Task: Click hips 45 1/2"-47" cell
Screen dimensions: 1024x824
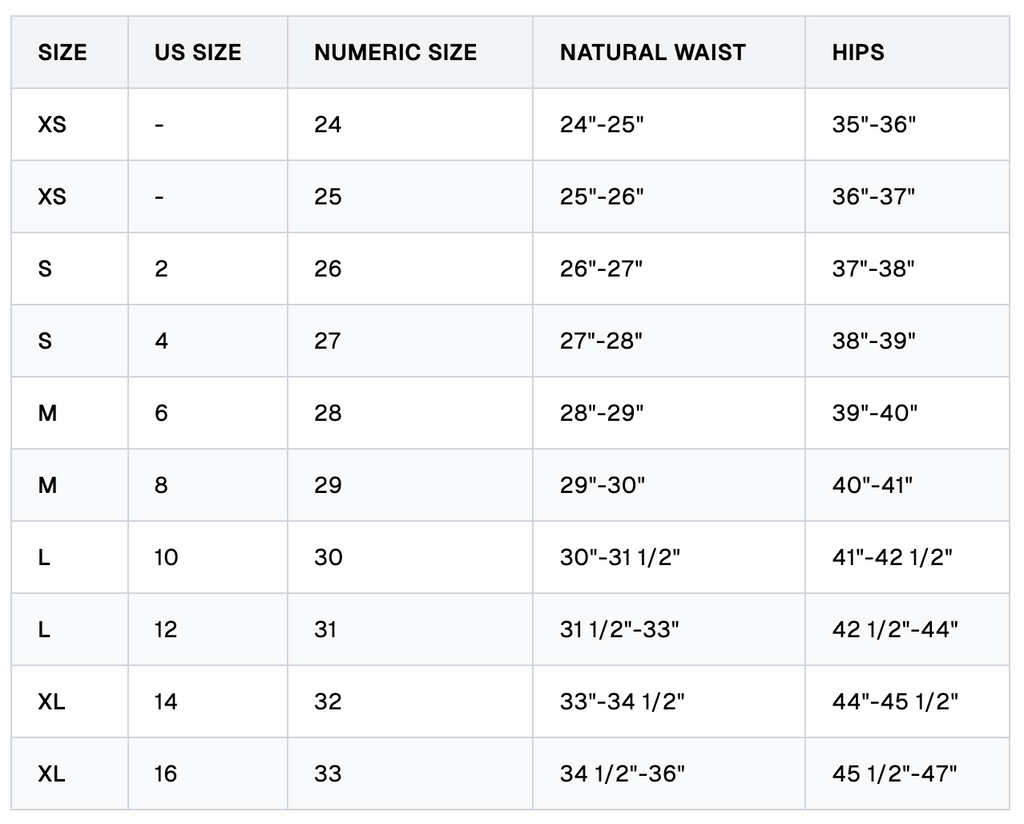Action: click(907, 774)
